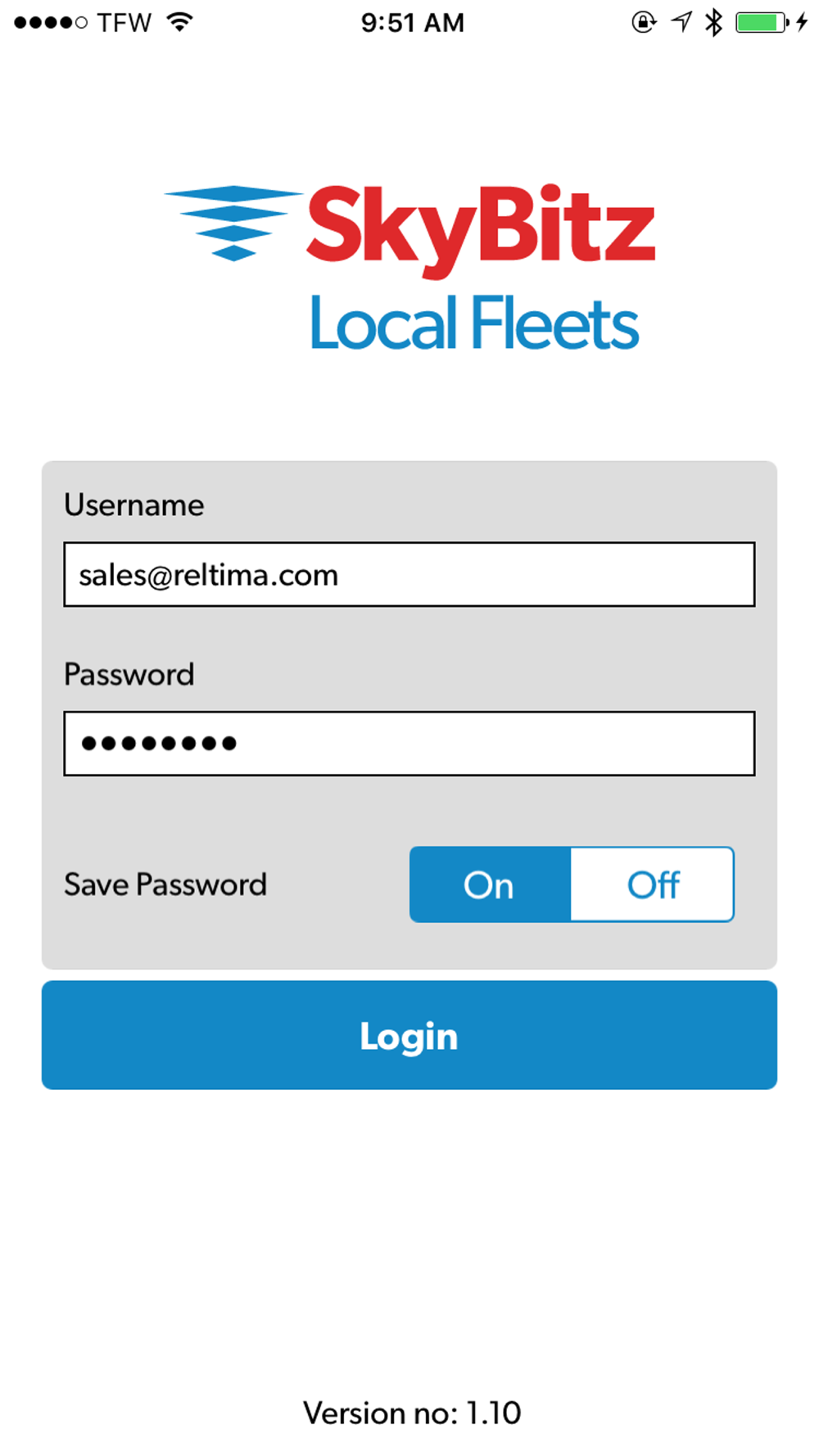Tap the battery indicator icon
Image resolution: width=819 pixels, height=1456 pixels.
tap(761, 22)
